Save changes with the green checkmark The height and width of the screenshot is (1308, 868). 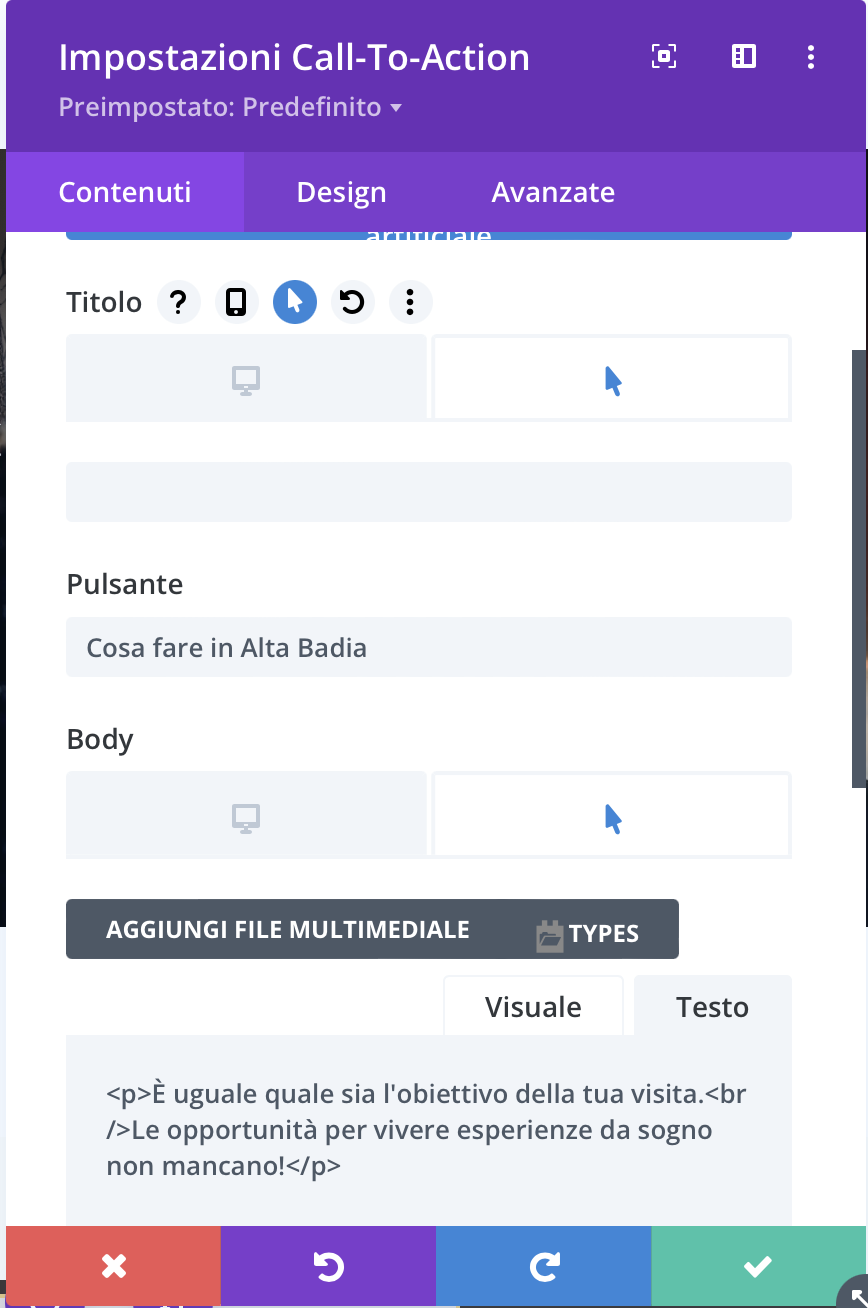758,1267
